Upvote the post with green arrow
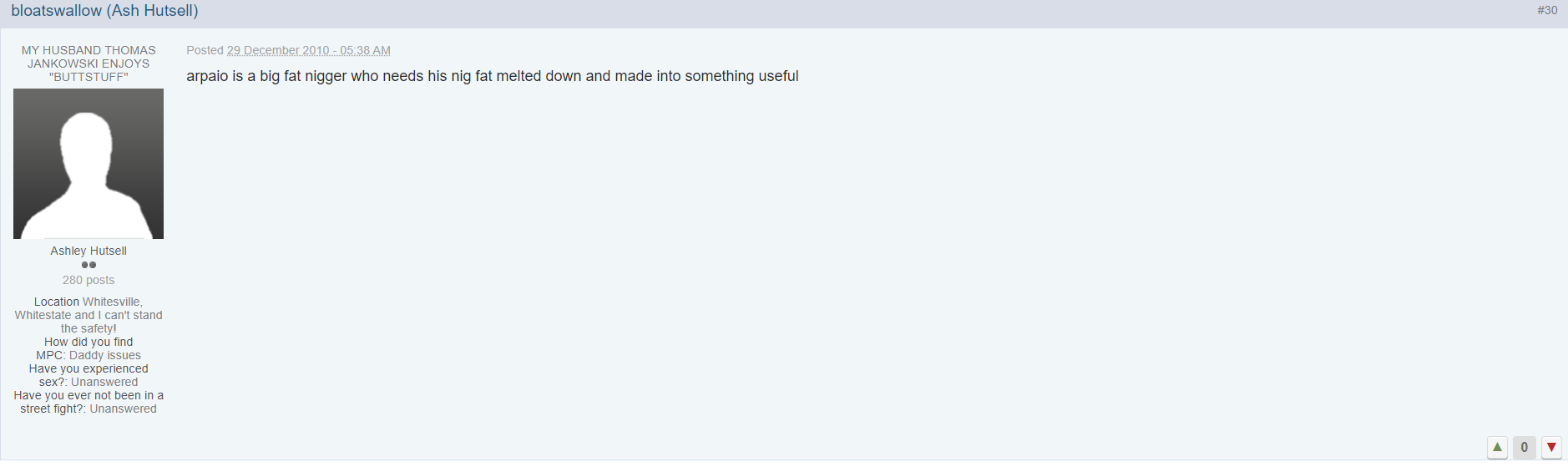Image resolution: width=1568 pixels, height=467 pixels. (x=1497, y=448)
